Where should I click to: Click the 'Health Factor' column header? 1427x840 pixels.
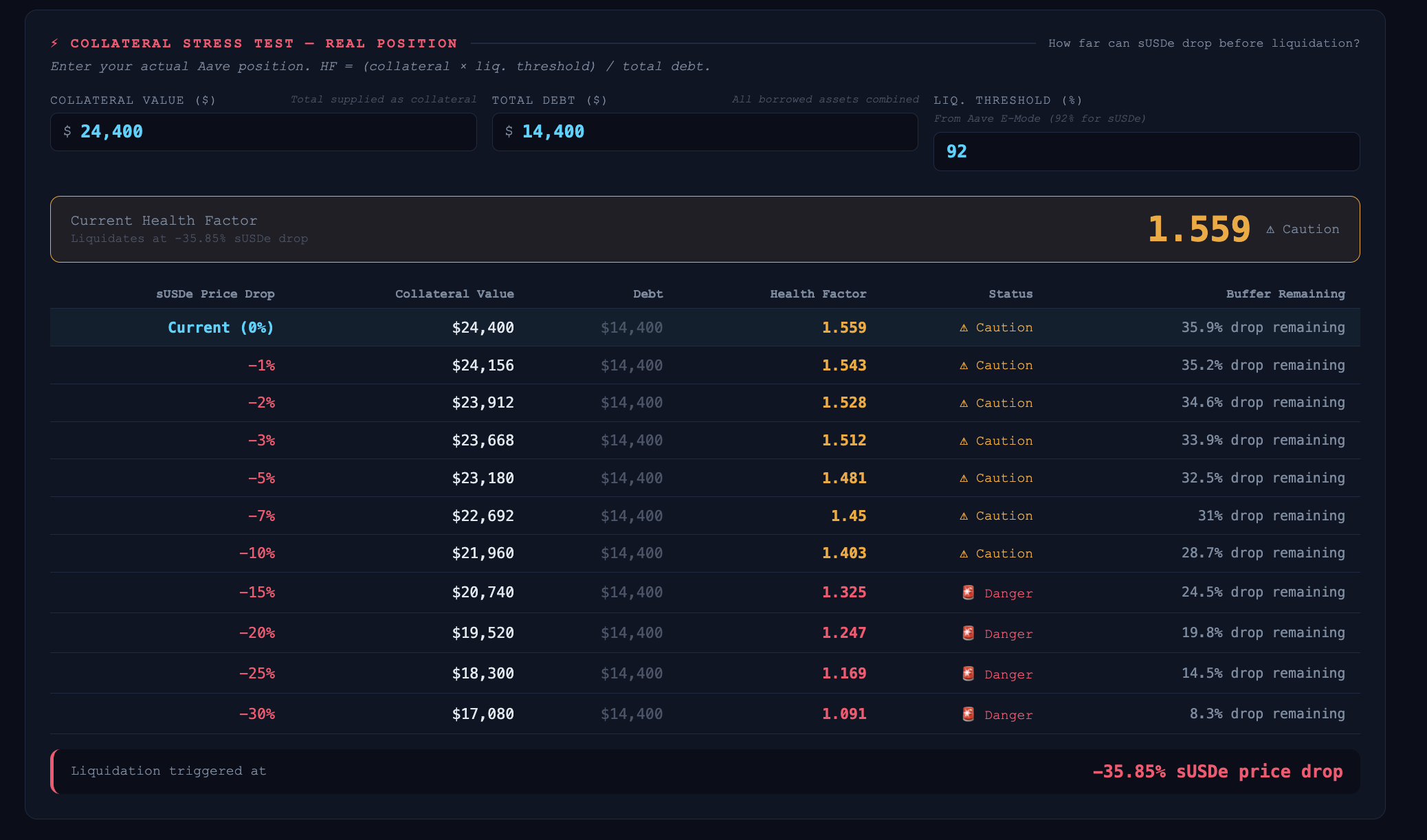(818, 294)
